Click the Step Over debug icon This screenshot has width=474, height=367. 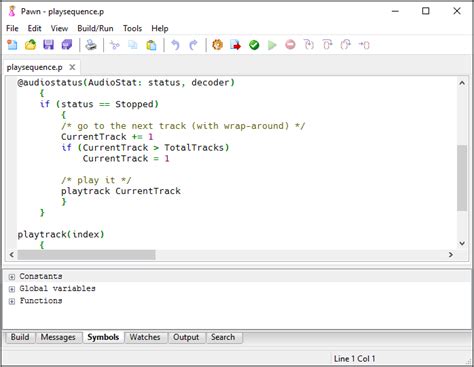[327, 45]
